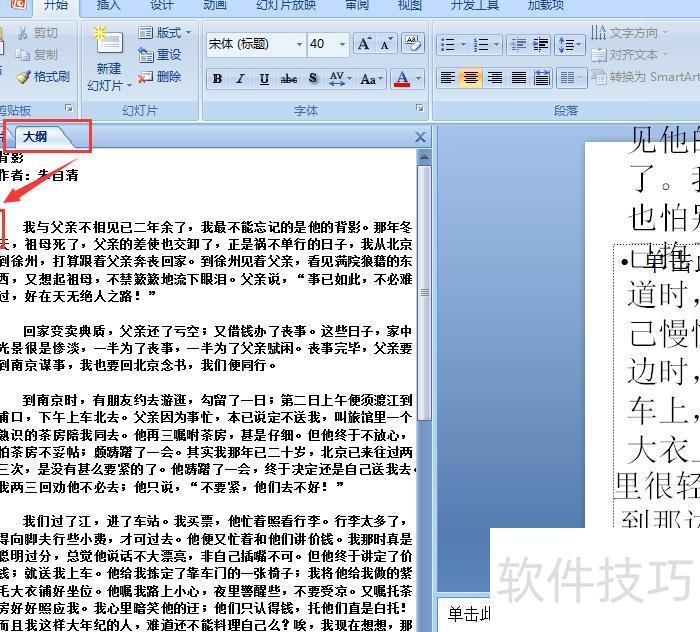The height and width of the screenshot is (632, 700).
Task: Increase font size with the large A icon
Action: [364, 44]
